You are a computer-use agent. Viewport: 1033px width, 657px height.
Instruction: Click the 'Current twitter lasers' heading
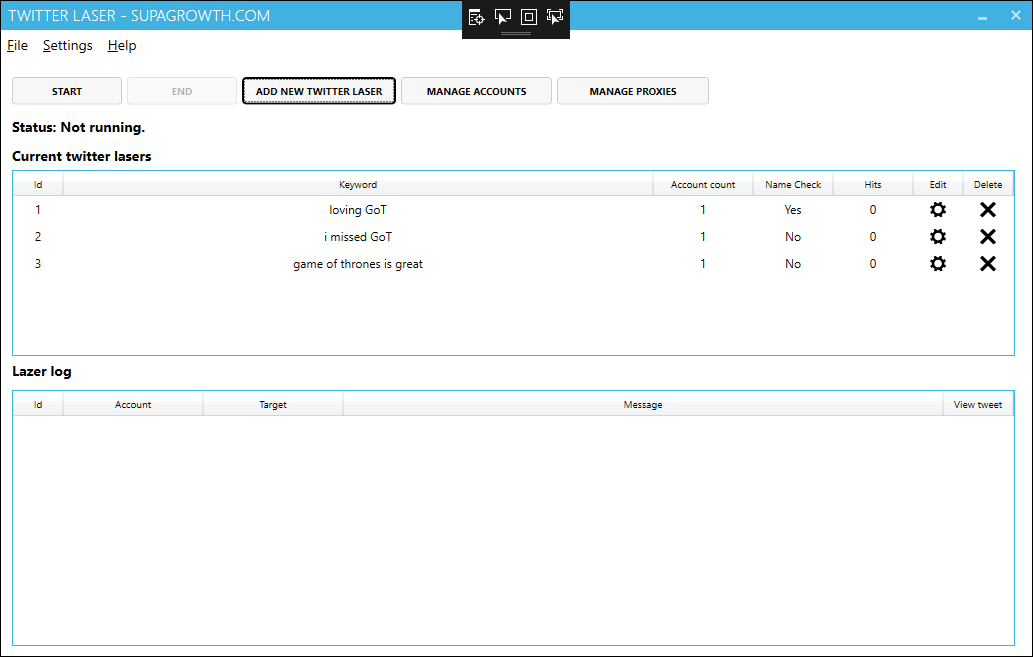click(82, 156)
